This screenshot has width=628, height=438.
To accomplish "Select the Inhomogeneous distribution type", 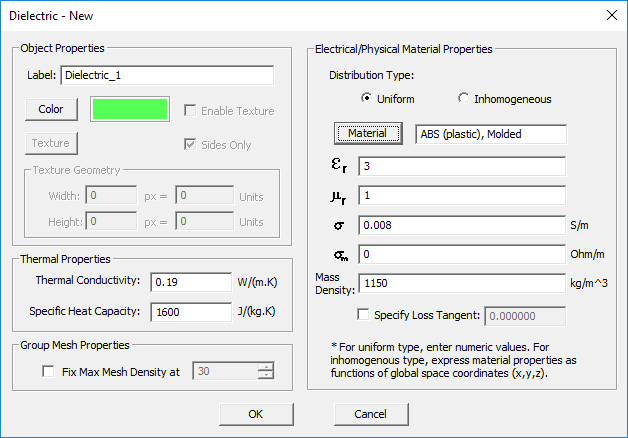I will [463, 99].
